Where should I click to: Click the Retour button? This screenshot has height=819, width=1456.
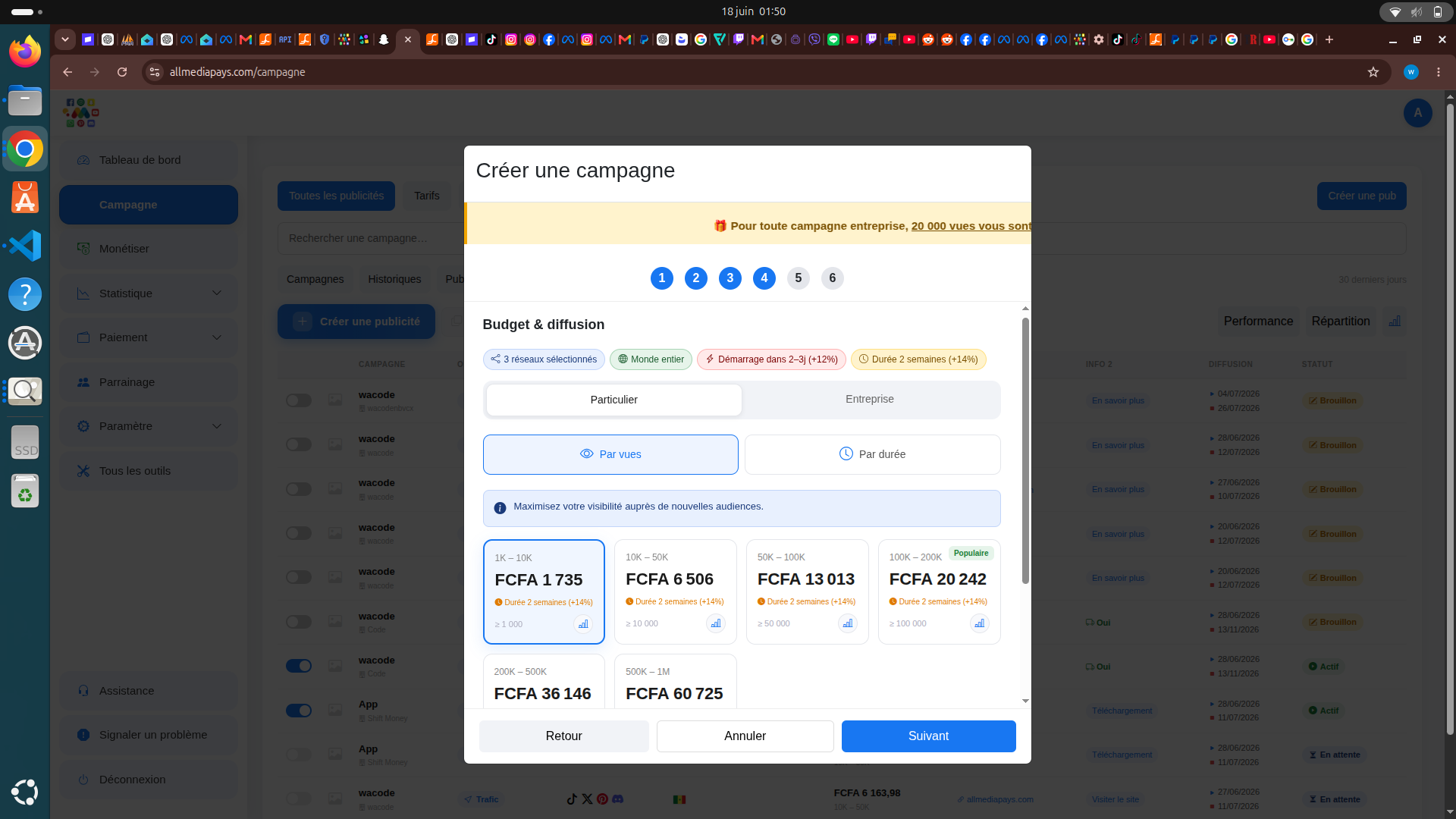coord(563,736)
